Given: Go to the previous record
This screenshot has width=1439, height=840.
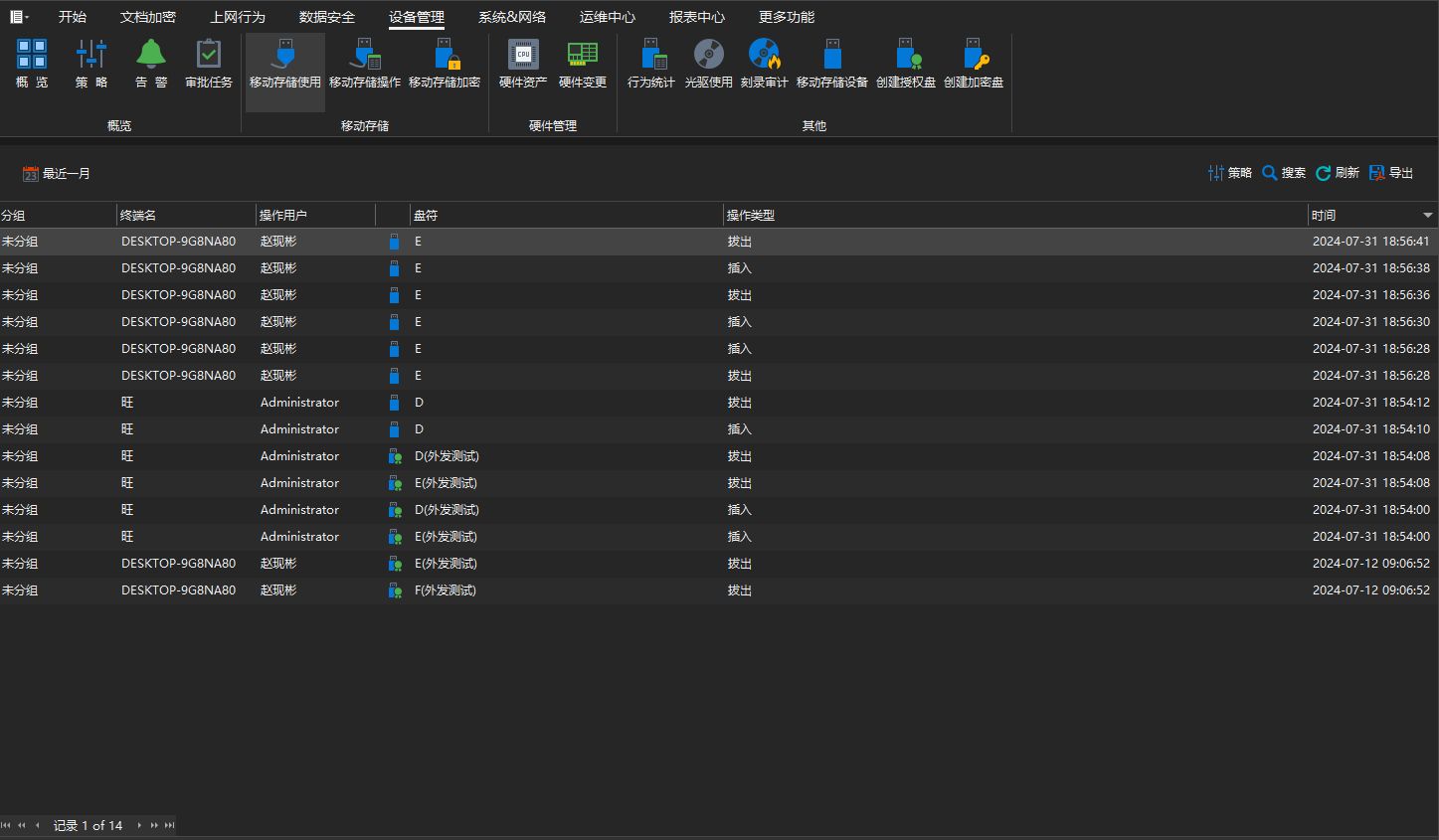Looking at the screenshot, I should 38,825.
